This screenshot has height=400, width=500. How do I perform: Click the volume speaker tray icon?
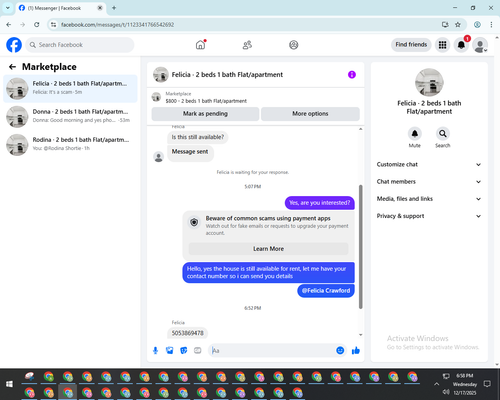click(x=446, y=392)
